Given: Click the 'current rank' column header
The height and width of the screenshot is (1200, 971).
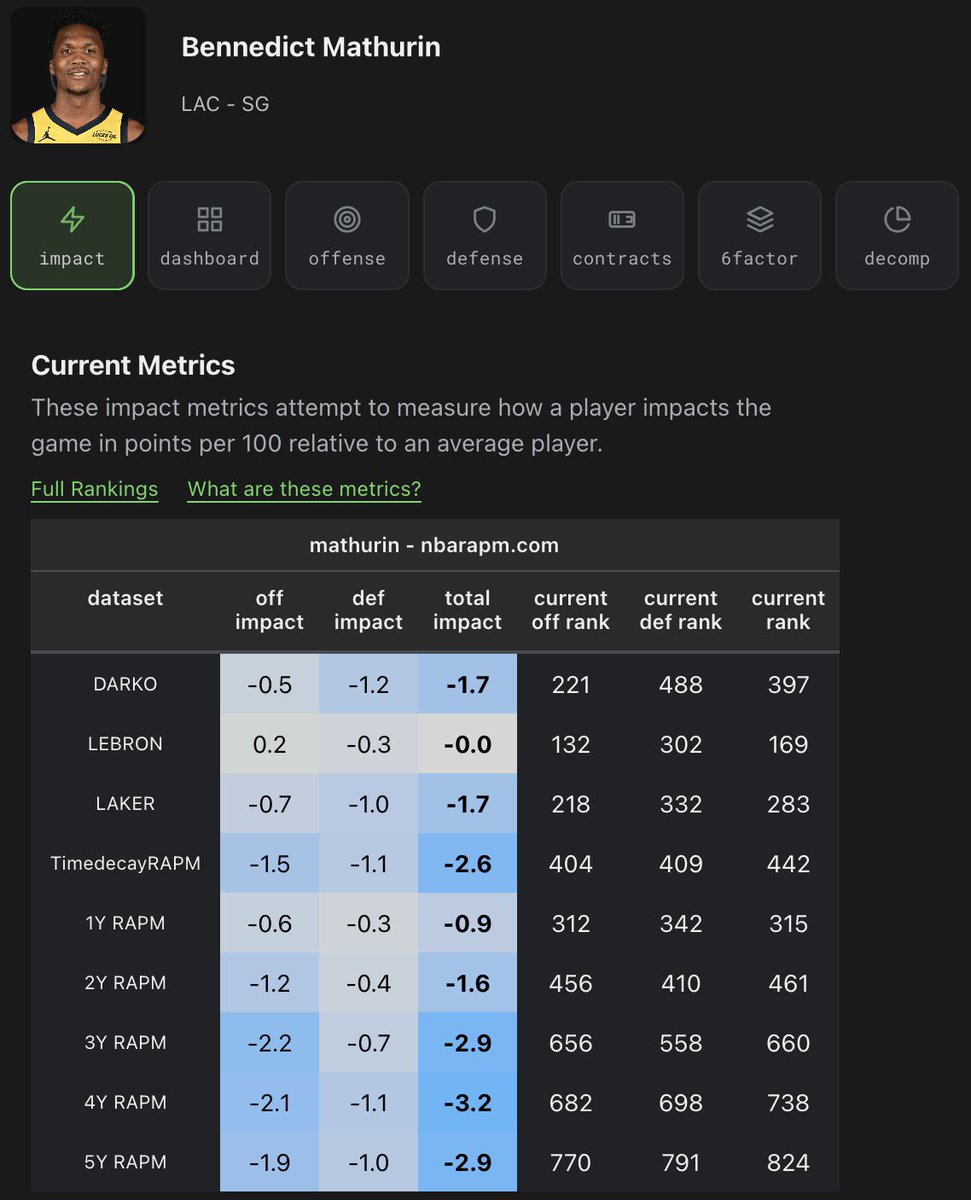Looking at the screenshot, I should coord(788,610).
